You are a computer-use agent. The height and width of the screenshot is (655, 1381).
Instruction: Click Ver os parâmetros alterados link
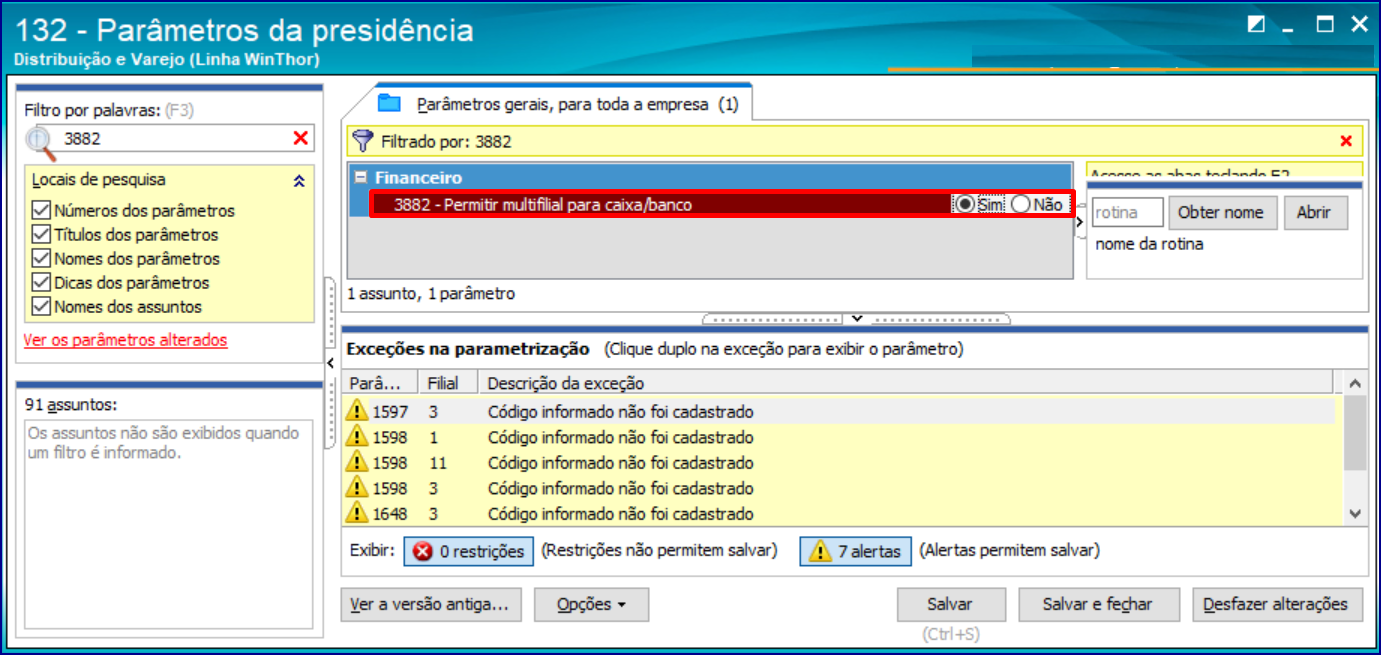tap(125, 340)
